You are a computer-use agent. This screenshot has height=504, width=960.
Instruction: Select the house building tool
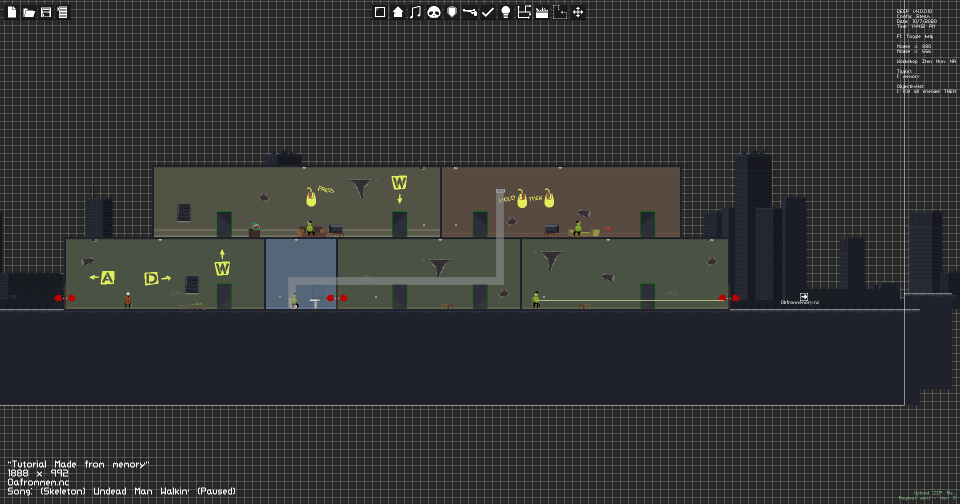click(x=398, y=12)
